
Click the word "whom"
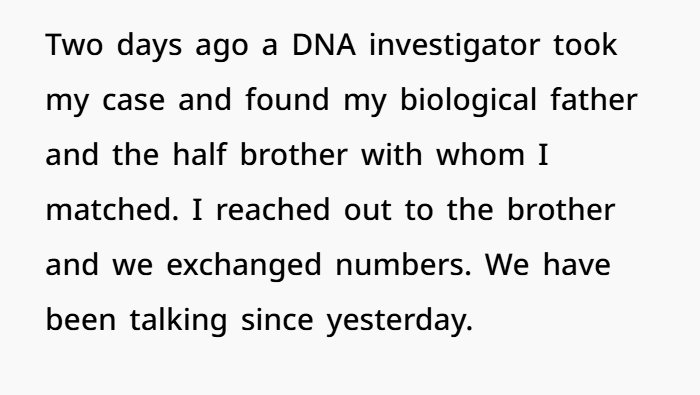480,154
